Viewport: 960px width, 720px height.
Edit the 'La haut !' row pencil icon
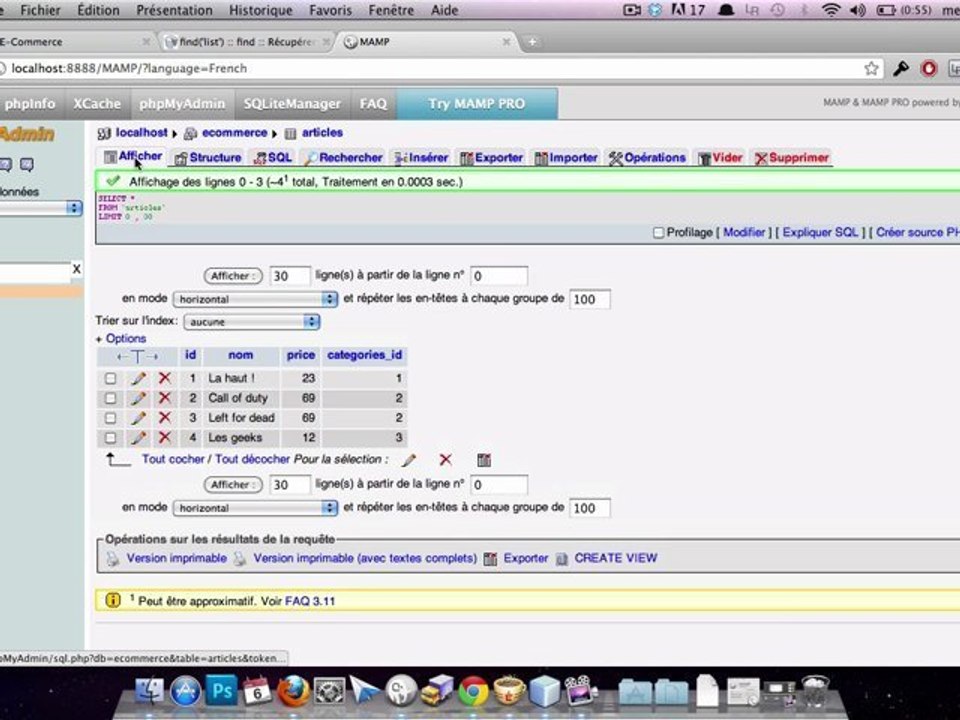pos(138,378)
